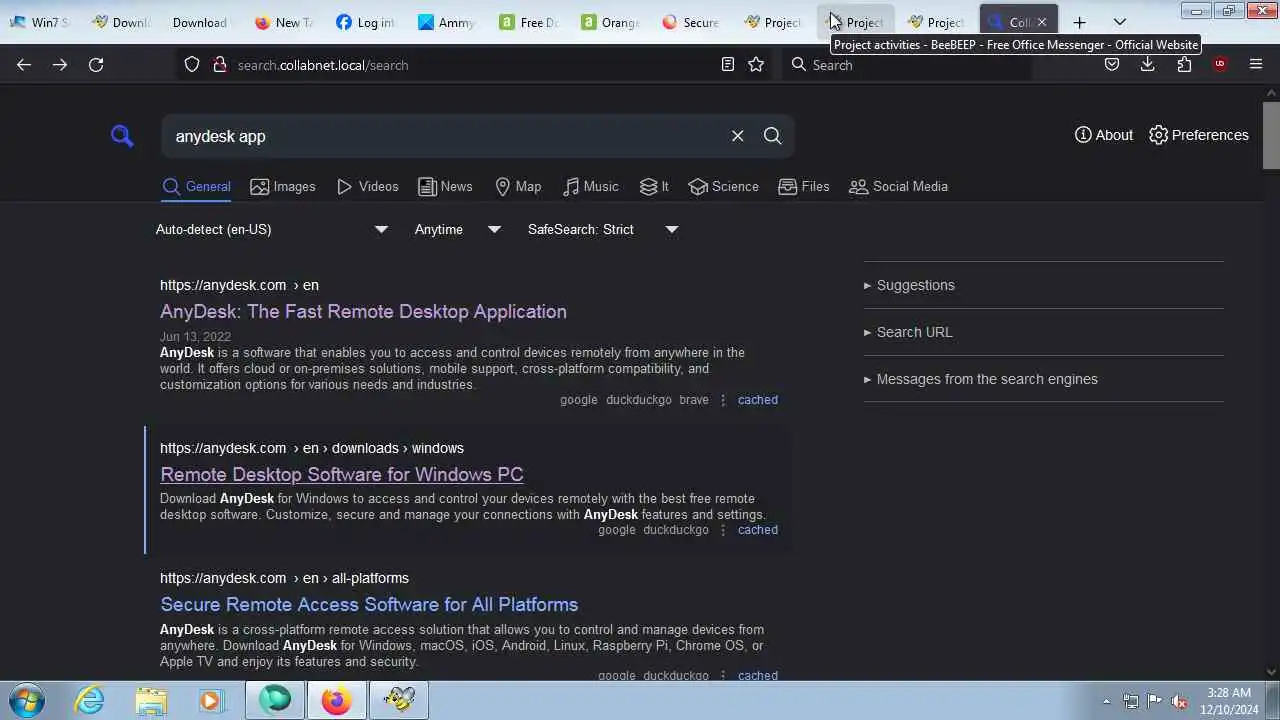1280x720 pixels.
Task: Open the Firefox downloads panel
Action: click(x=1148, y=64)
